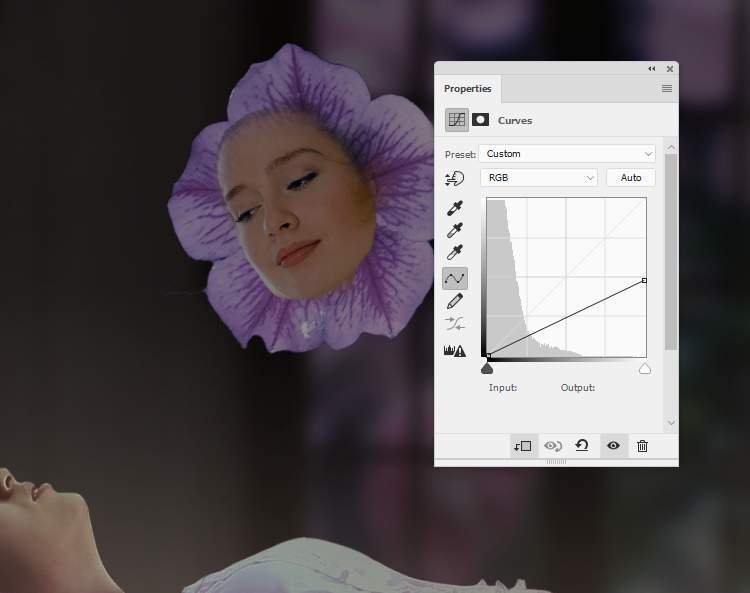This screenshot has width=750, height=593.
Task: Click the panel scrollbar down arrow
Action: 671,423
